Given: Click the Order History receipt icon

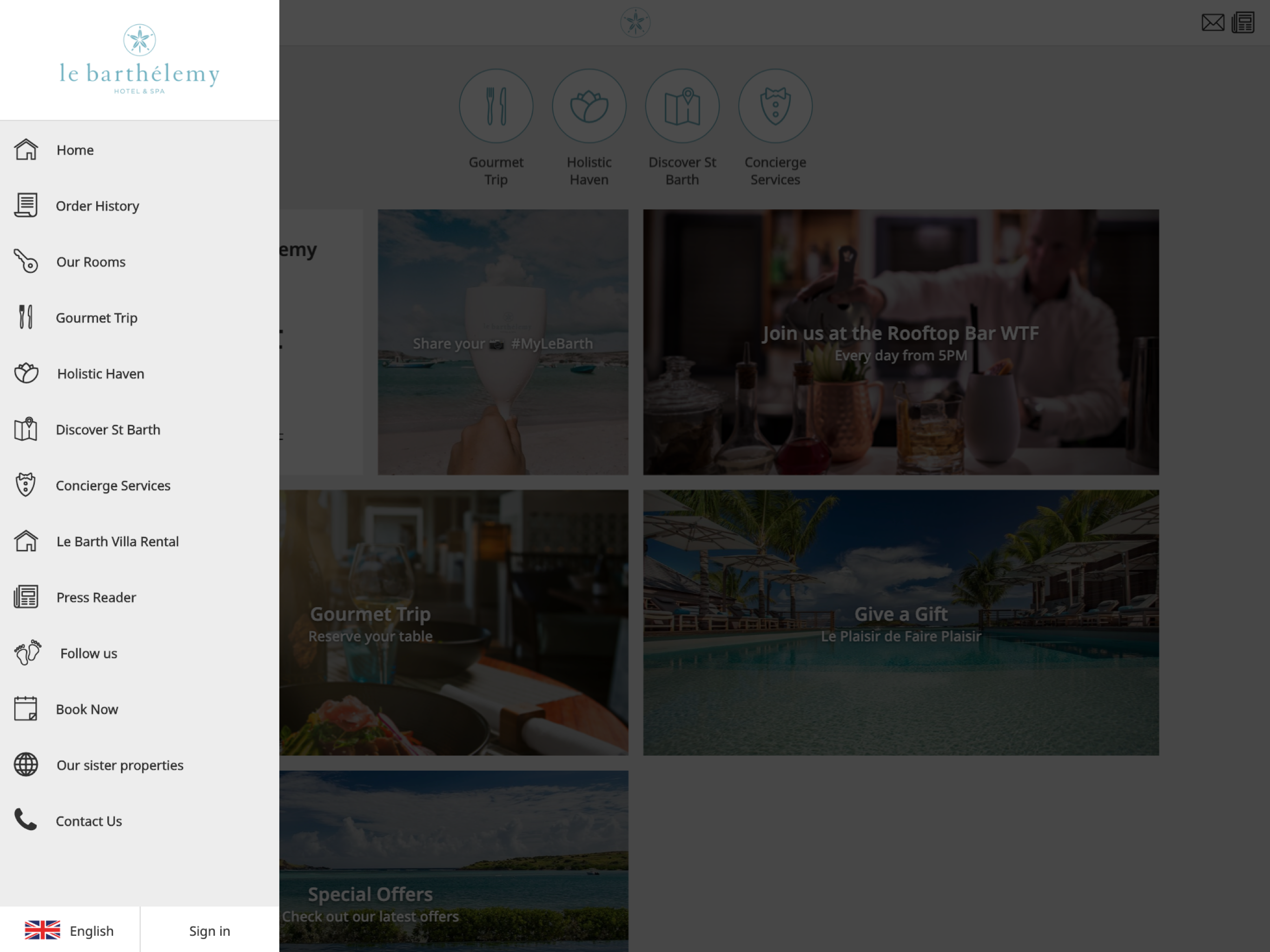Looking at the screenshot, I should point(26,205).
